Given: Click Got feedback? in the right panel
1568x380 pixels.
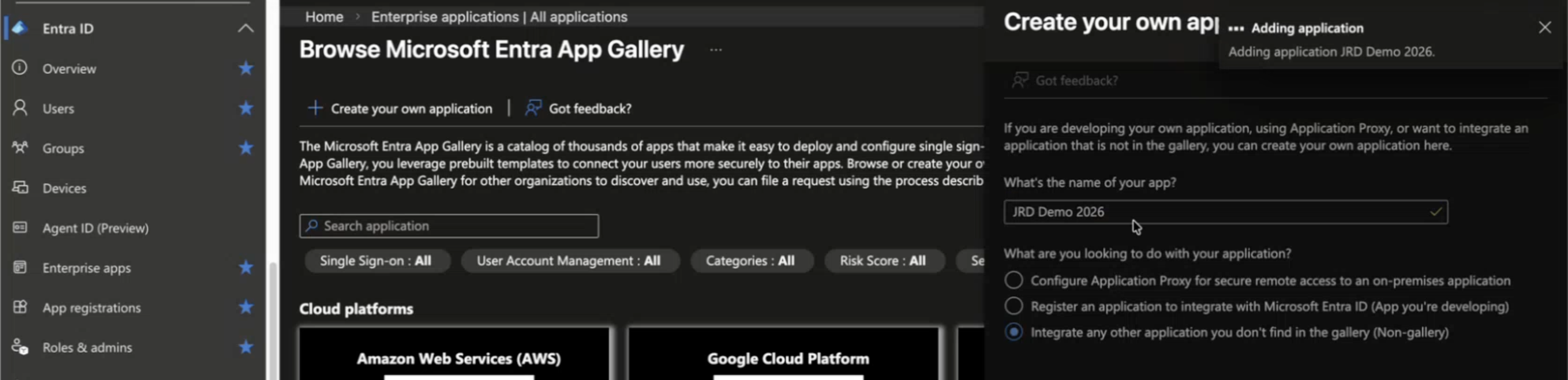Looking at the screenshot, I should [x=1065, y=80].
